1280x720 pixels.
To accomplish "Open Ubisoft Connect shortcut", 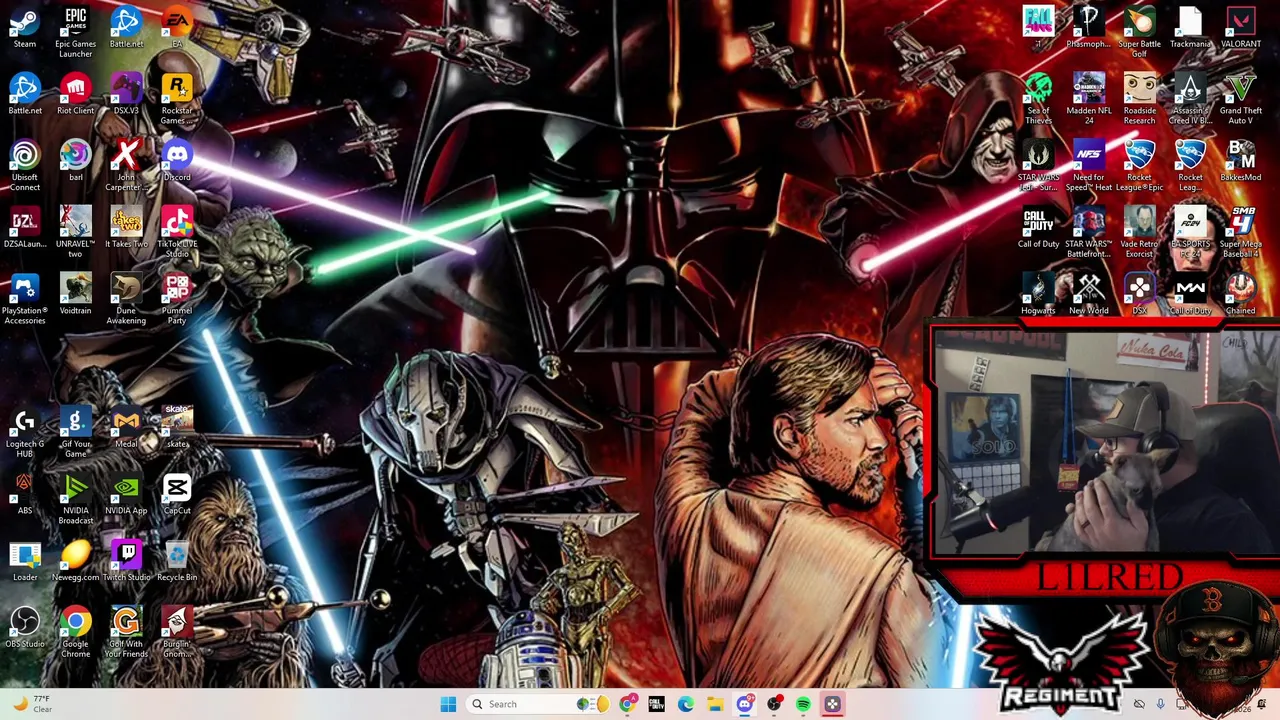I will pyautogui.click(x=25, y=166).
